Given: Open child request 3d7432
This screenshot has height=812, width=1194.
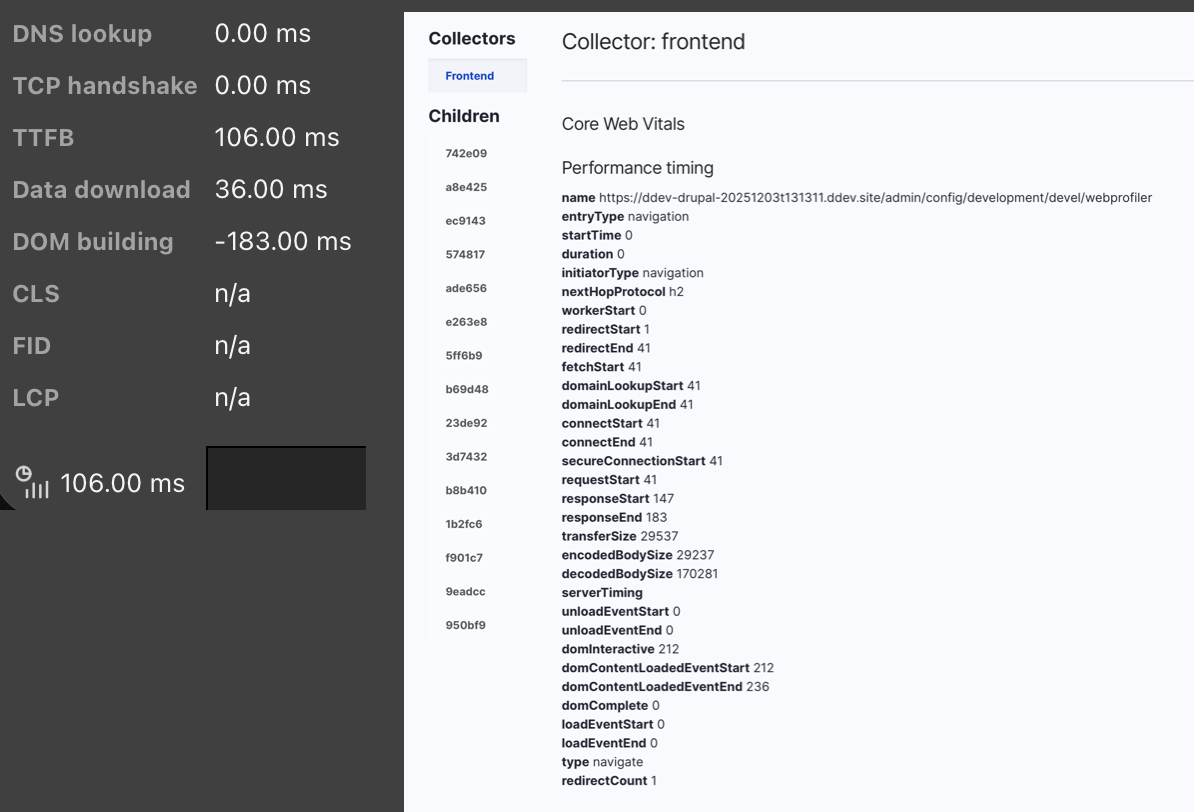Looking at the screenshot, I should [466, 457].
